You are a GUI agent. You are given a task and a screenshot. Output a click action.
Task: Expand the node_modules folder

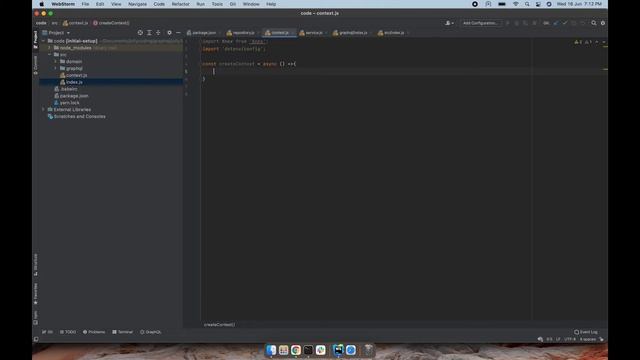(x=49, y=48)
